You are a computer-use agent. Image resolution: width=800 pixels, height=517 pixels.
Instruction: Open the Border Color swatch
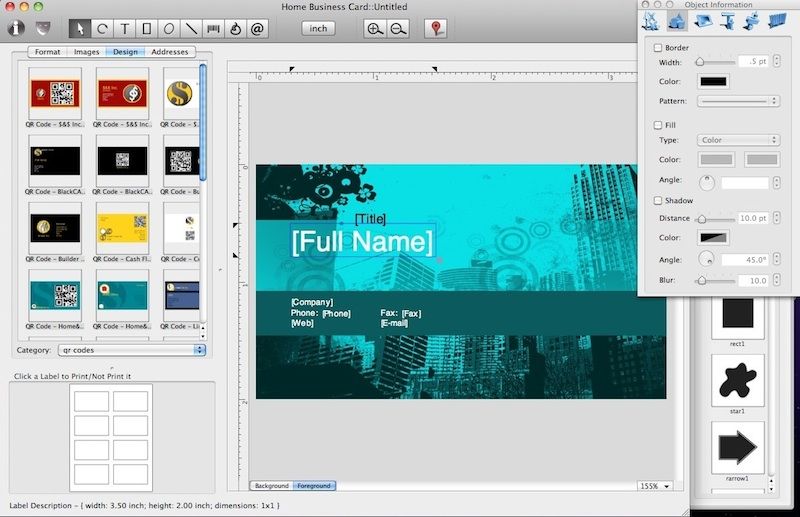pos(713,81)
